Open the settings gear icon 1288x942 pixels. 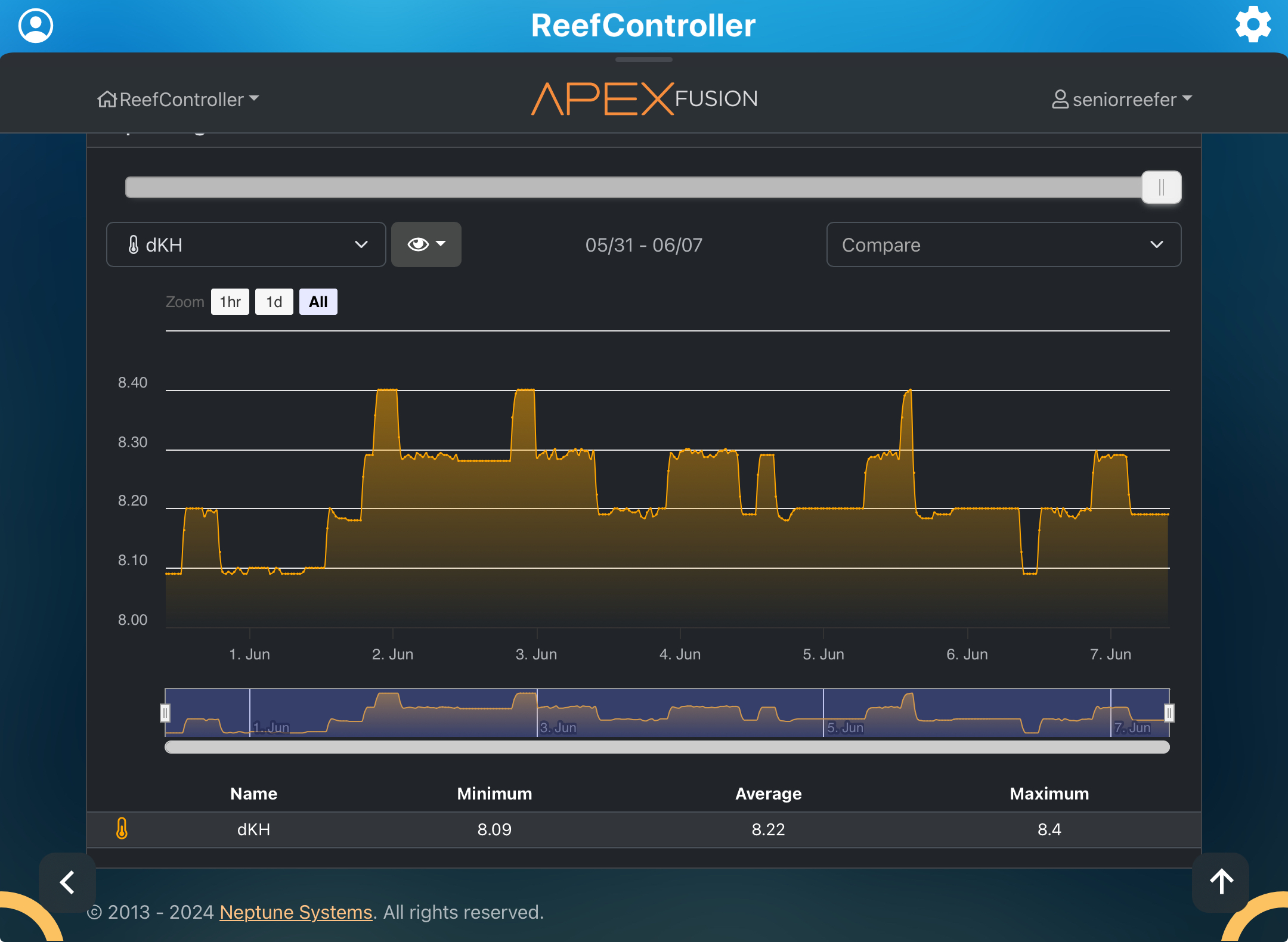click(1253, 25)
